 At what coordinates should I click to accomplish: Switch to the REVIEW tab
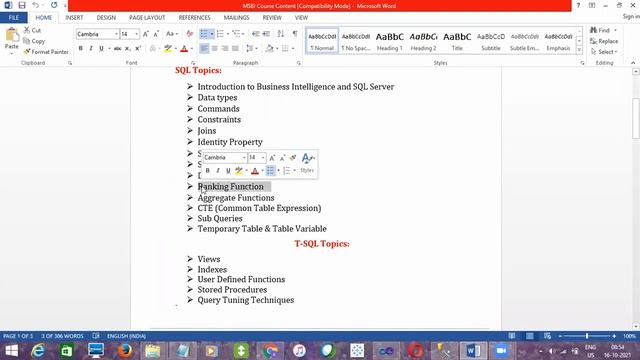[x=272, y=18]
